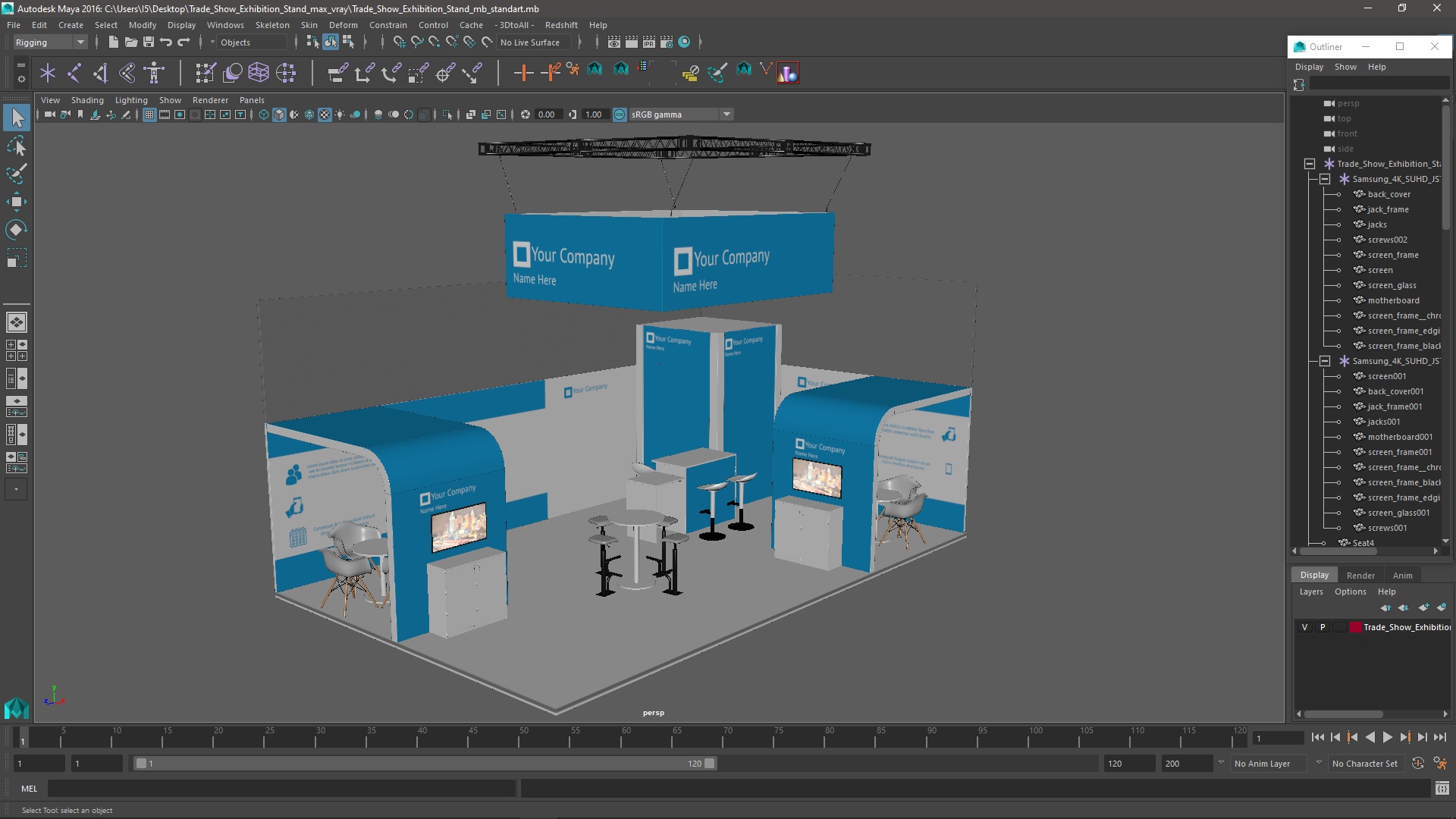The height and width of the screenshot is (819, 1456).
Task: Activate the Paint Selection tool
Action: click(16, 174)
